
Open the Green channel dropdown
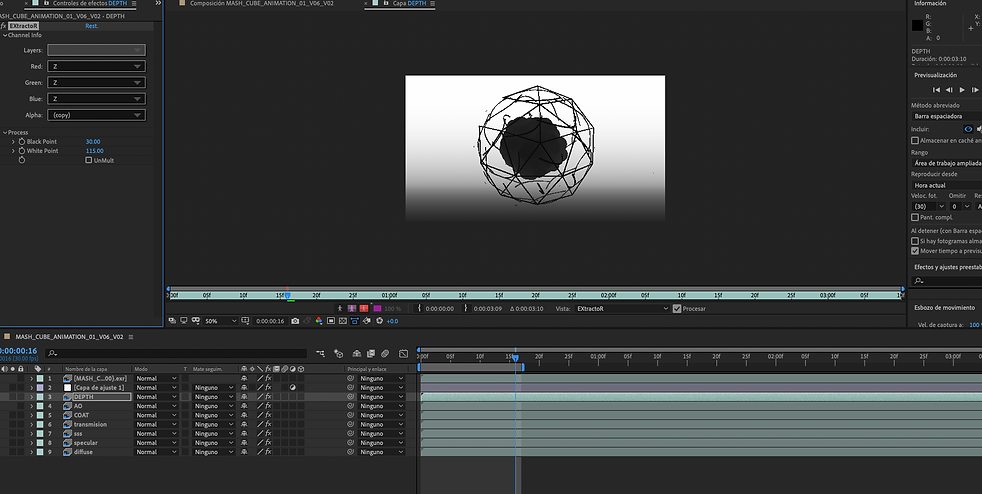(x=96, y=83)
